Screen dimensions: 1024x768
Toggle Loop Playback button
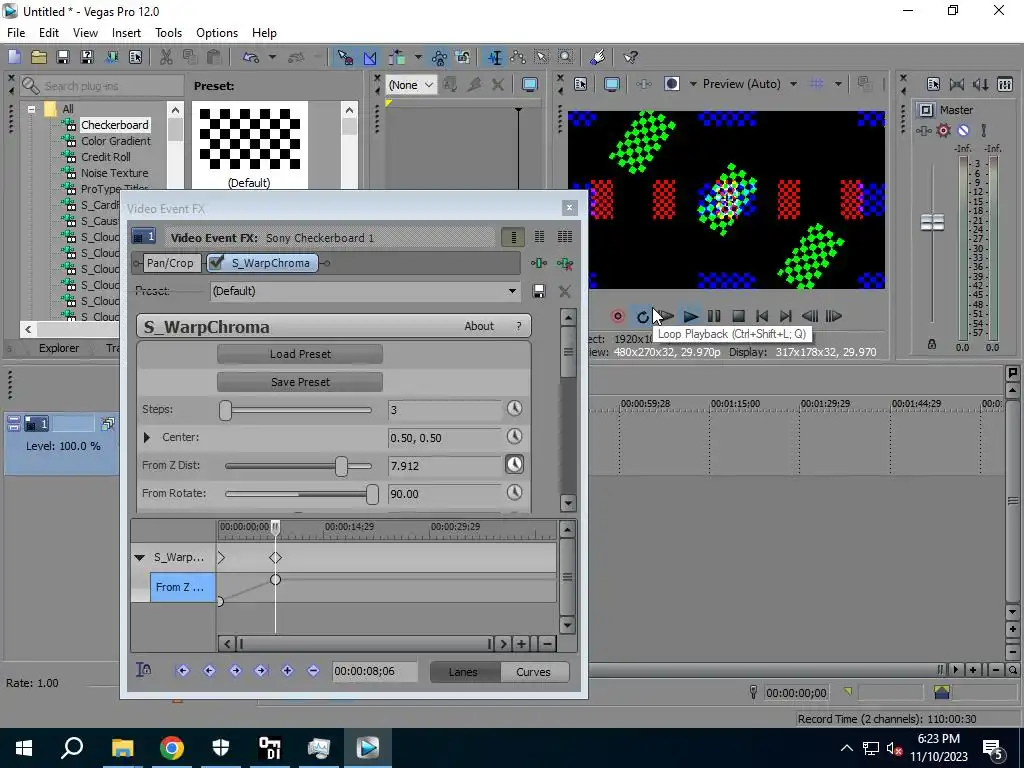coord(643,317)
